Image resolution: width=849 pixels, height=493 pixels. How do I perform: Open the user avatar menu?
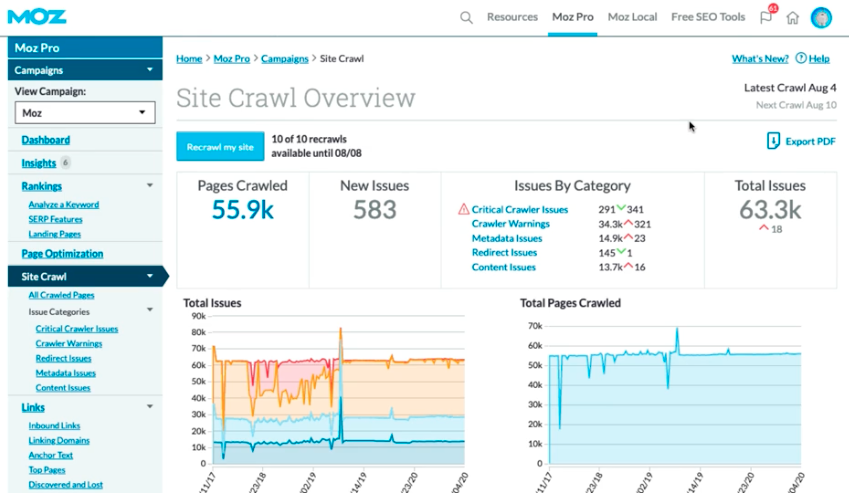click(x=821, y=18)
